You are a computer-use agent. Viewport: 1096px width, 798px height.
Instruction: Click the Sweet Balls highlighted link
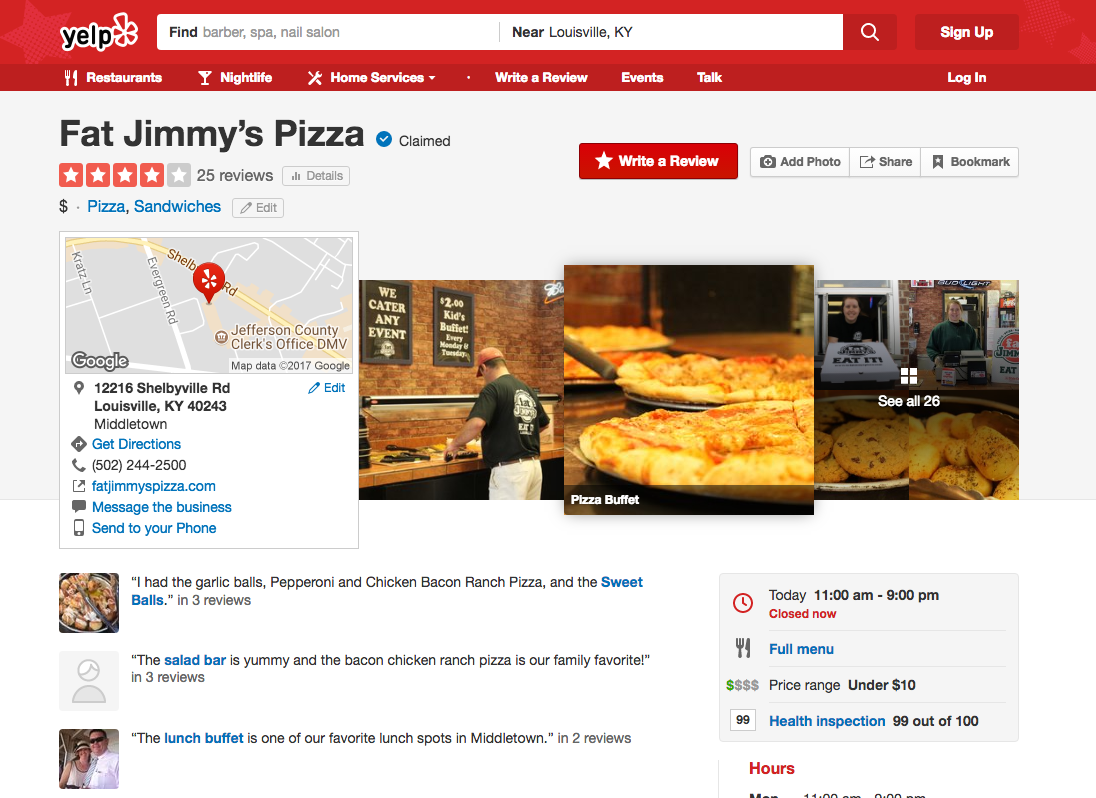pyautogui.click(x=621, y=582)
